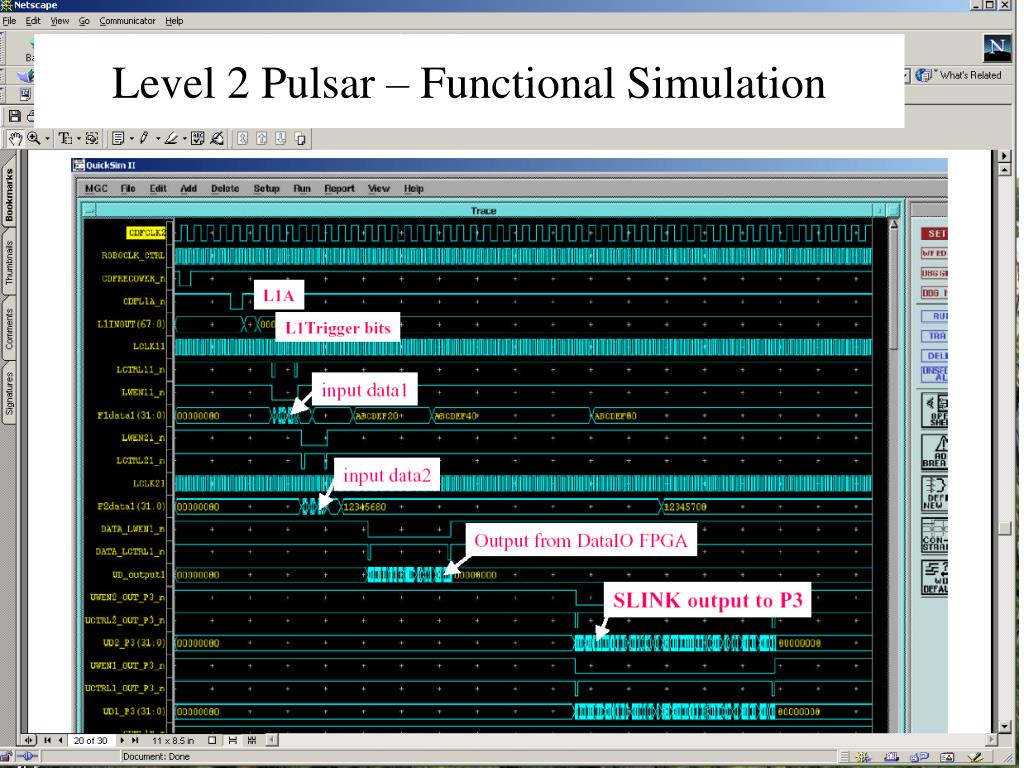
Task: Click the Add Breakpoint palette icon
Action: pyautogui.click(x=935, y=451)
